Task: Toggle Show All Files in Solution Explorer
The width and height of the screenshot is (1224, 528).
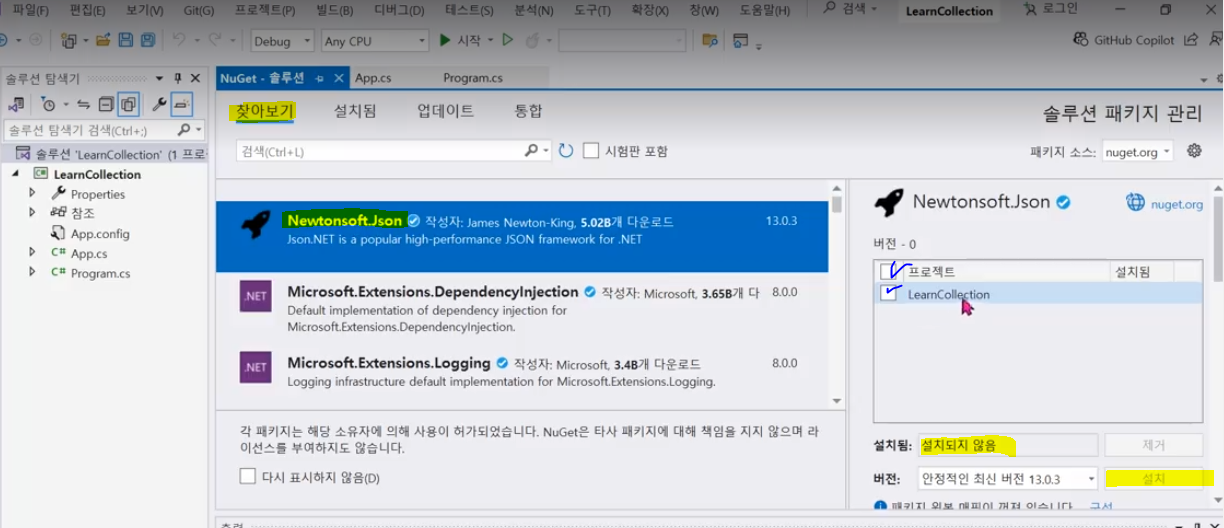Action: coord(128,104)
